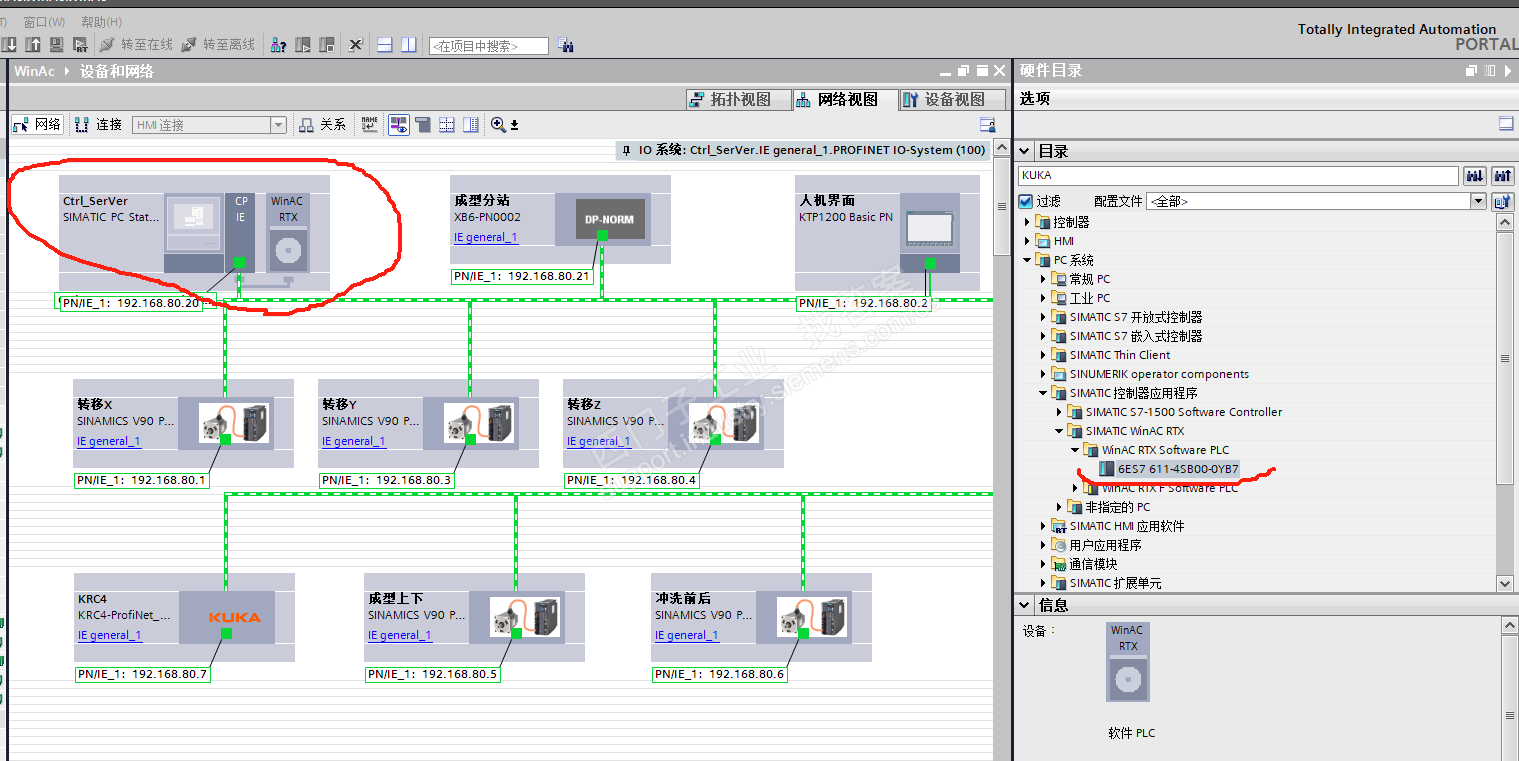Click the show address labels NAME icon
The image size is (1519, 761).
(x=370, y=125)
